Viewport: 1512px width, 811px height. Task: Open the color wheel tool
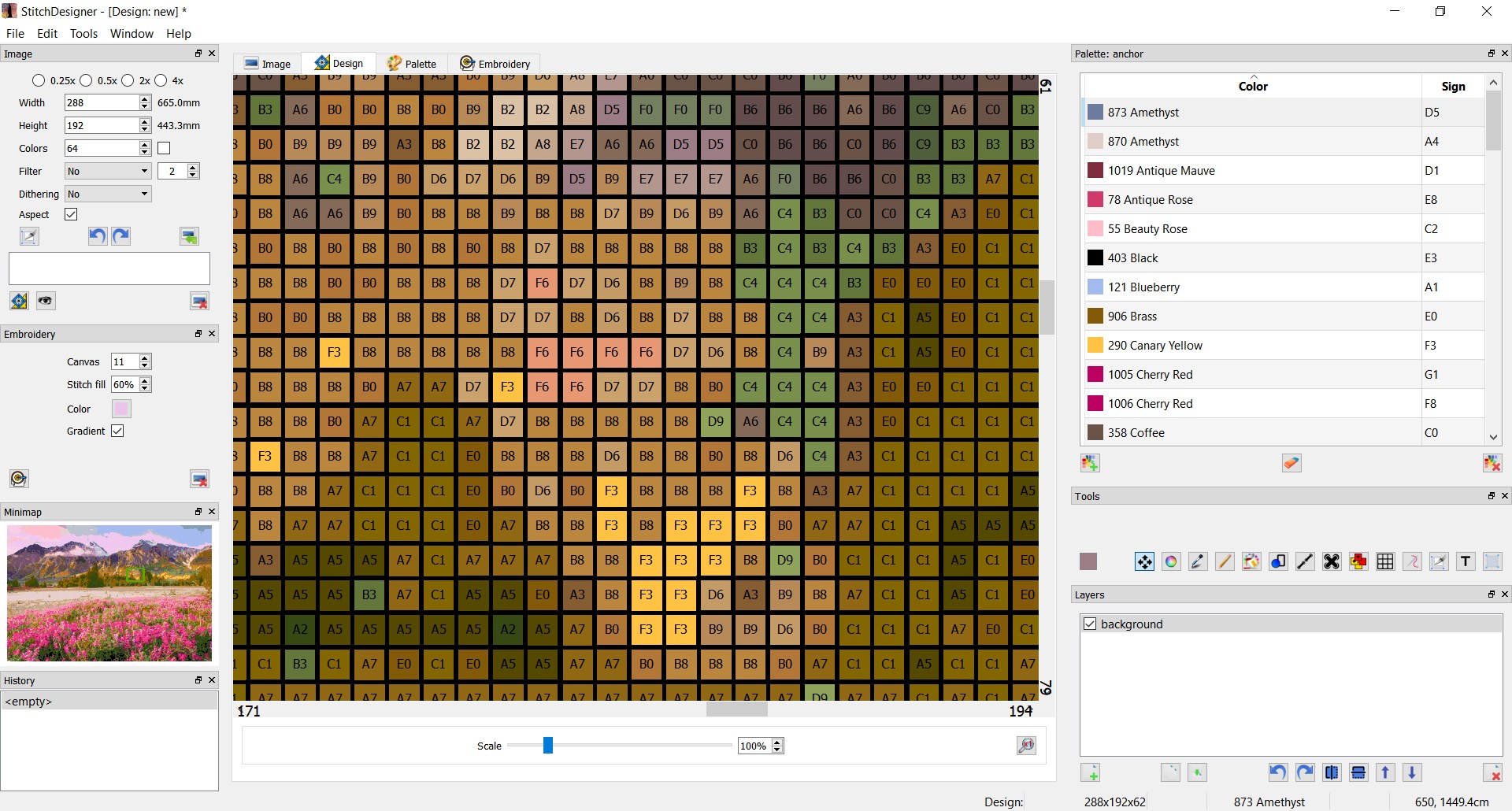pos(1171,561)
